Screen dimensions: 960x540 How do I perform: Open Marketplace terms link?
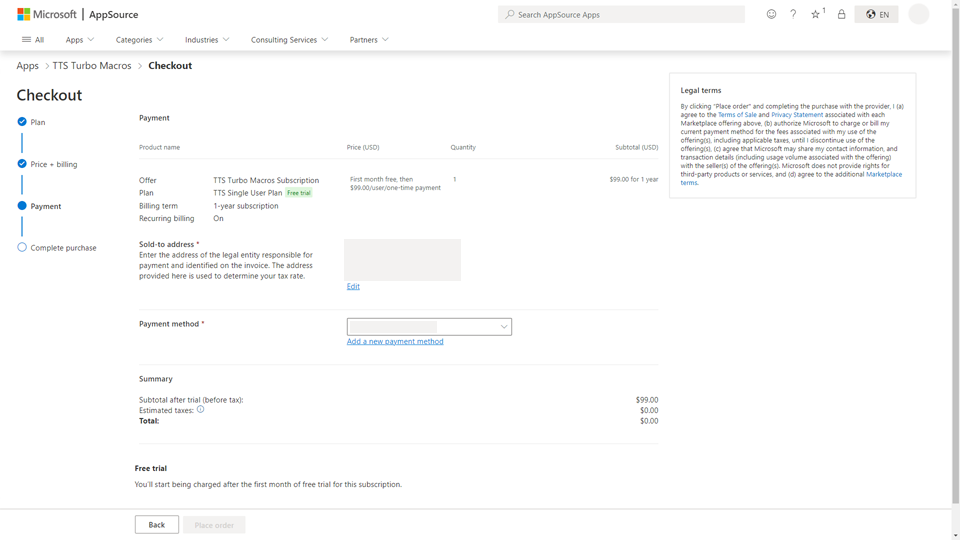883,174
